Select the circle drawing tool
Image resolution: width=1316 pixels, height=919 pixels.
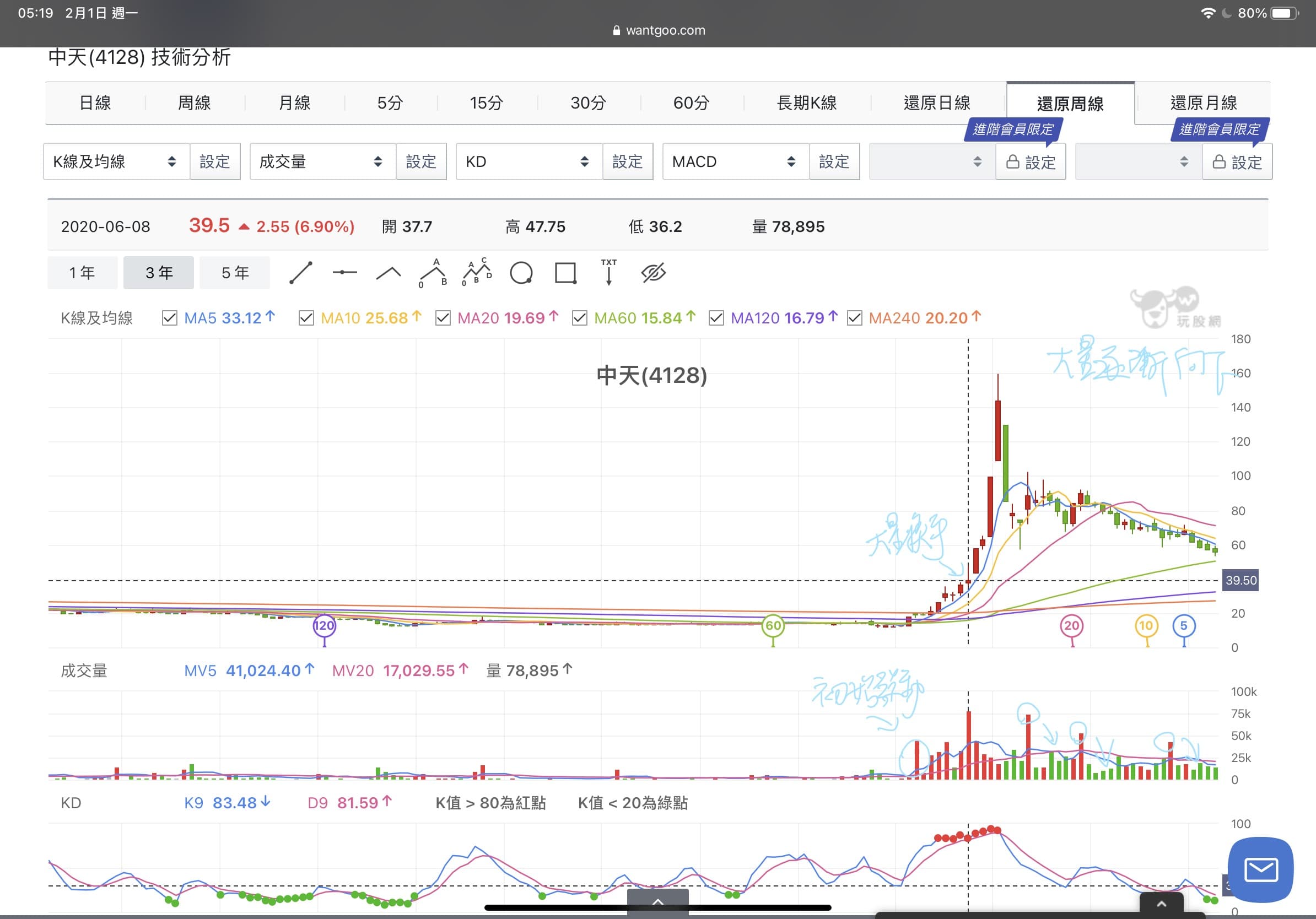pyautogui.click(x=521, y=273)
